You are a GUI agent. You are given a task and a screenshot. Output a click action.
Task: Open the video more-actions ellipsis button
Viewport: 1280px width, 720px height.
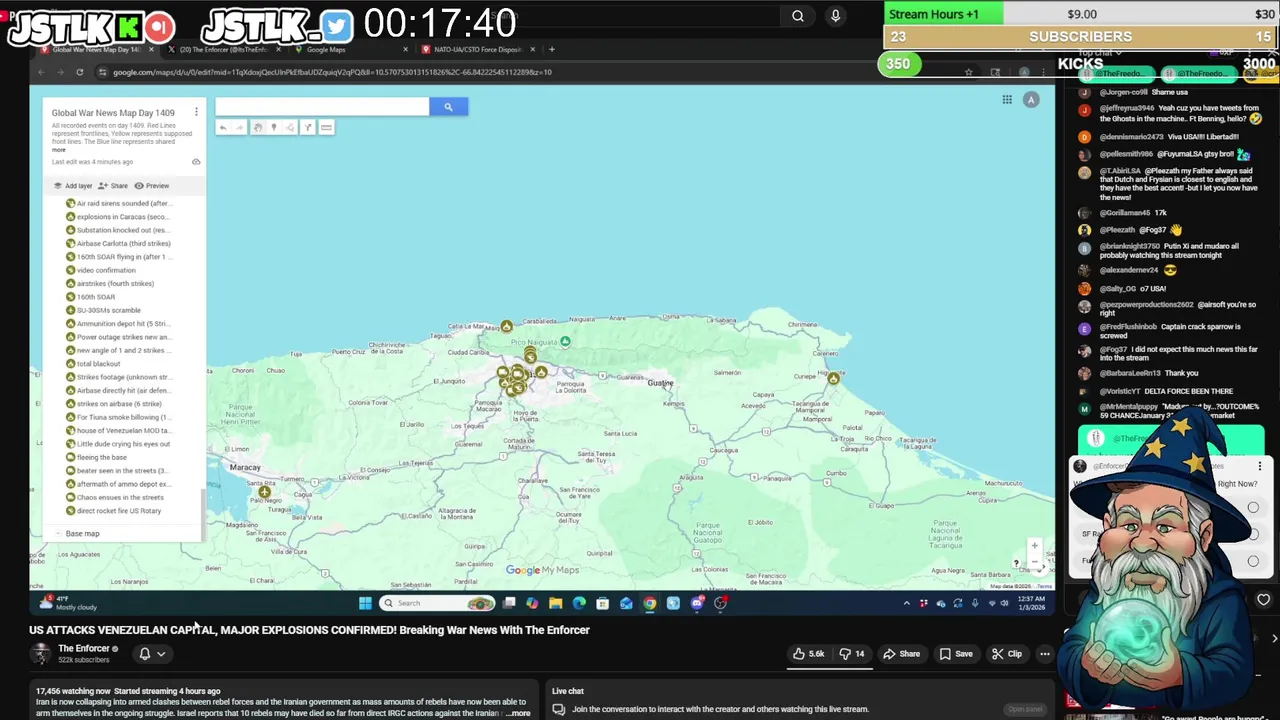(x=1044, y=654)
